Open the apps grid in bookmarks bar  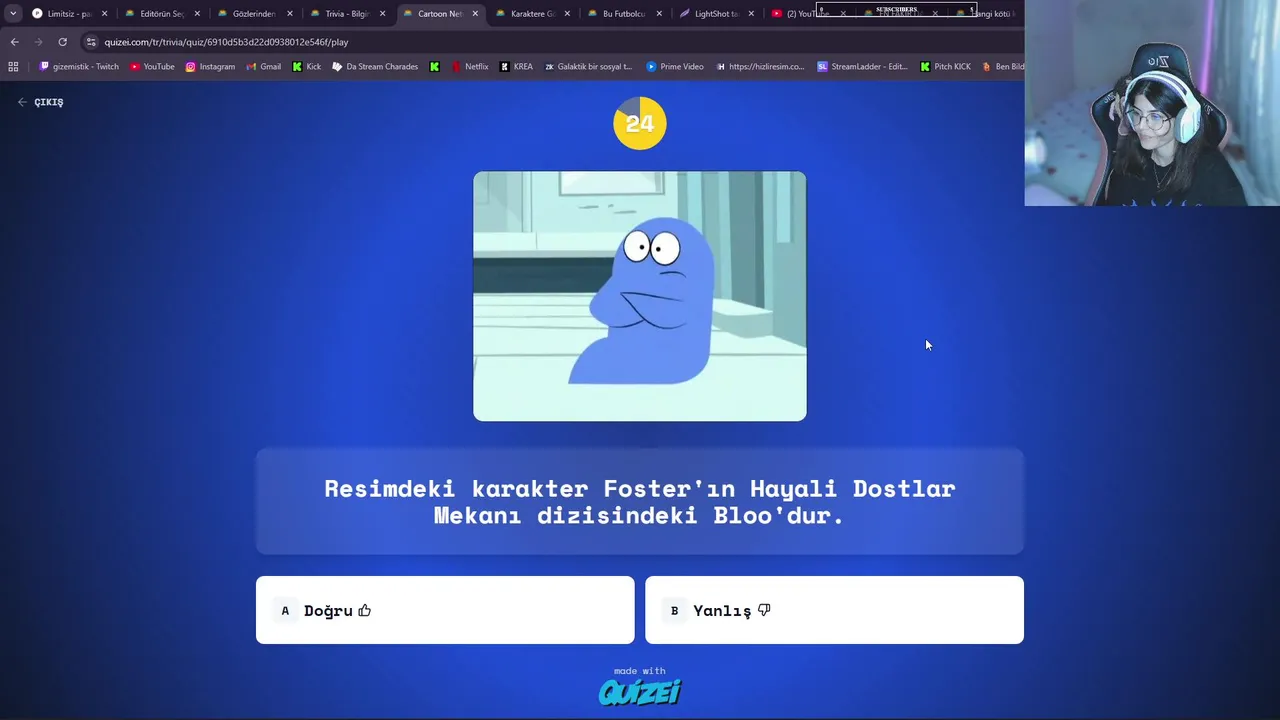pos(13,67)
